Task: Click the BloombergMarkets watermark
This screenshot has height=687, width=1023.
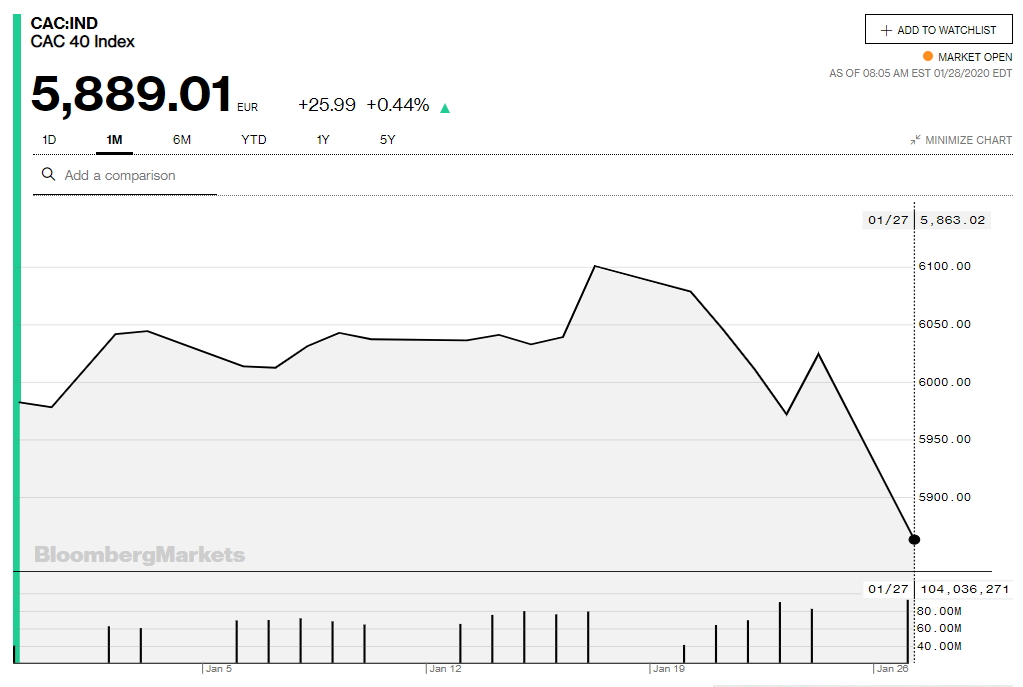Action: click(x=140, y=555)
